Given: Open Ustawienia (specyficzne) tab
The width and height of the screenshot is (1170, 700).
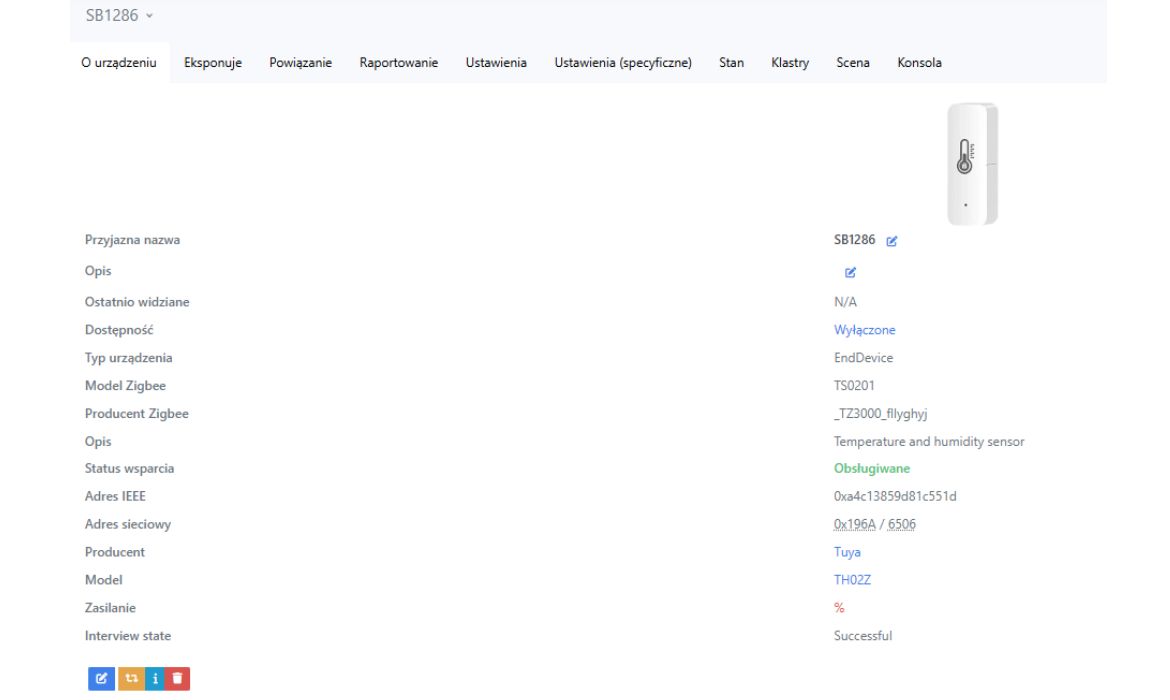Looking at the screenshot, I should pyautogui.click(x=623, y=63).
